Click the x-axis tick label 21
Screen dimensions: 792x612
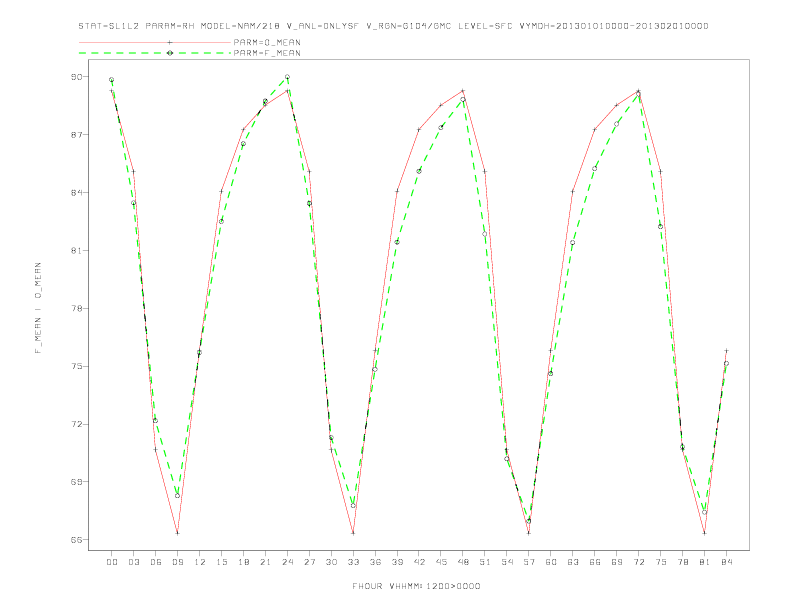[265, 562]
